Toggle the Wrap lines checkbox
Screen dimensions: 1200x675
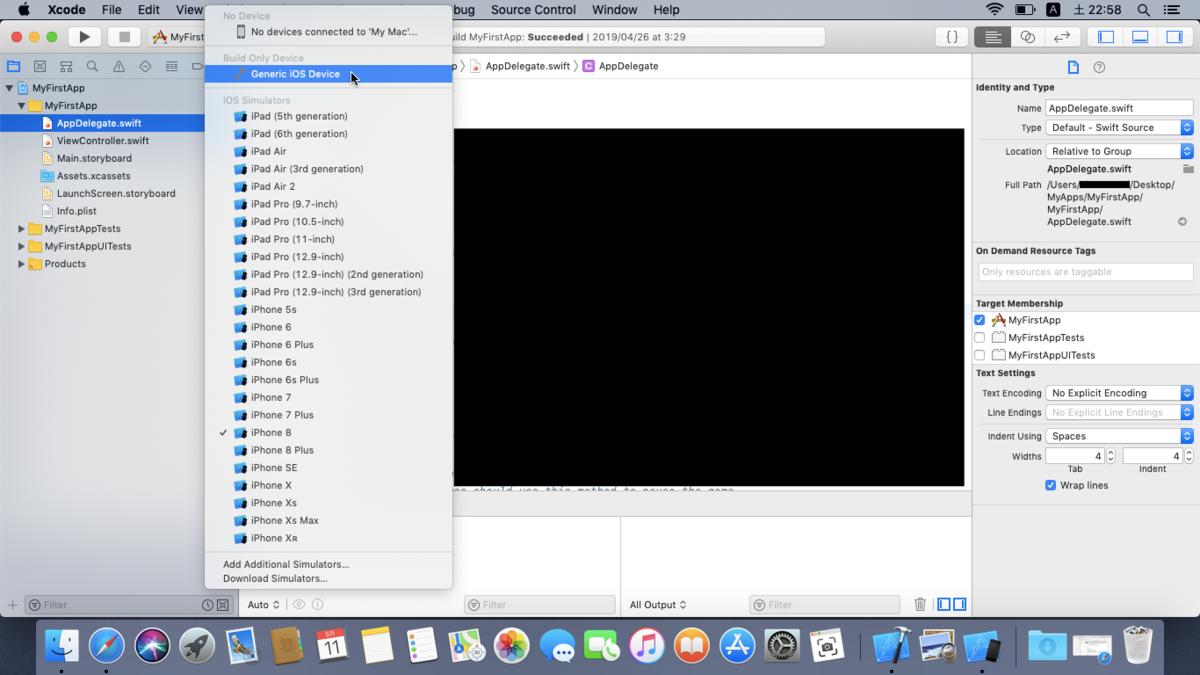click(x=1050, y=485)
